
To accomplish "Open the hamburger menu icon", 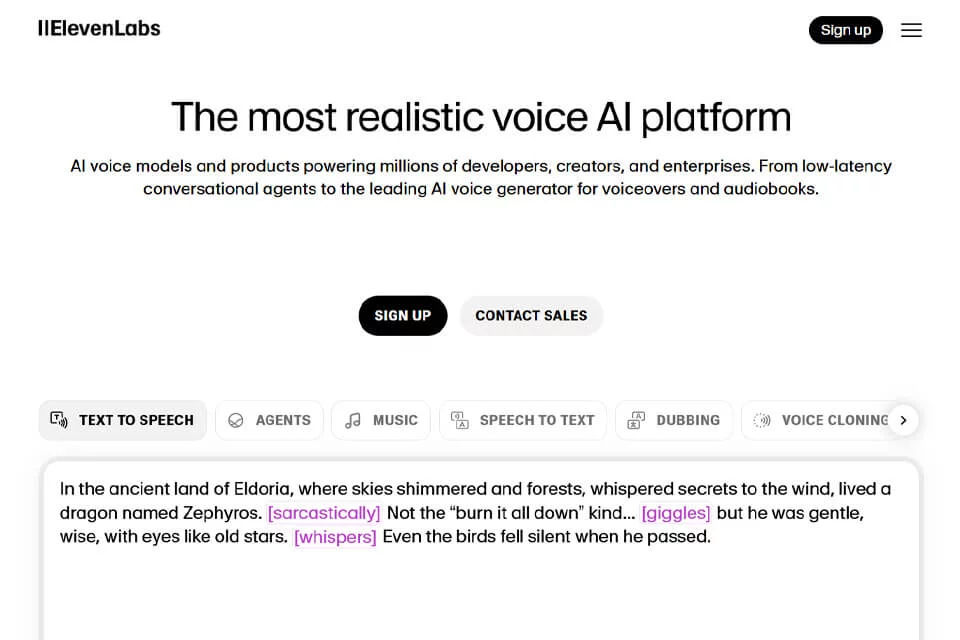I will [911, 30].
